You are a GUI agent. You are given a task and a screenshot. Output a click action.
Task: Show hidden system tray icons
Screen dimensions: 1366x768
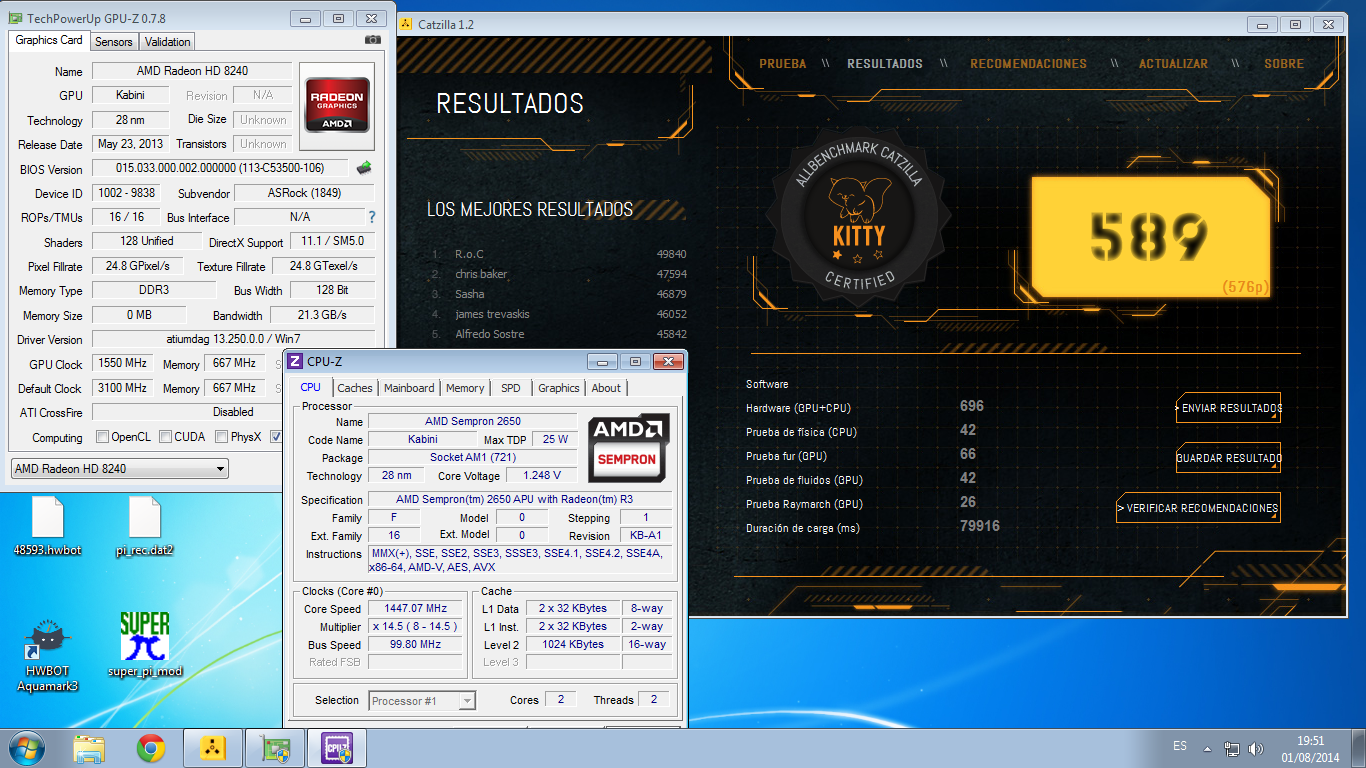(x=1209, y=748)
